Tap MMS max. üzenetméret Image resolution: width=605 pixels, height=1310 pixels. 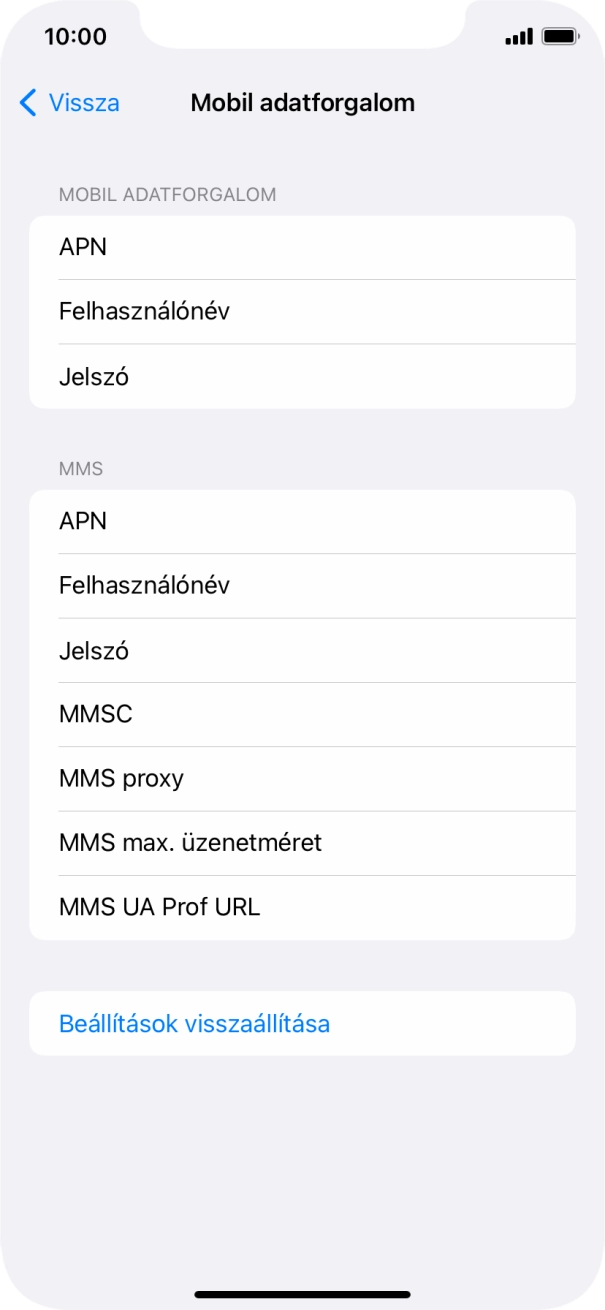[302, 843]
